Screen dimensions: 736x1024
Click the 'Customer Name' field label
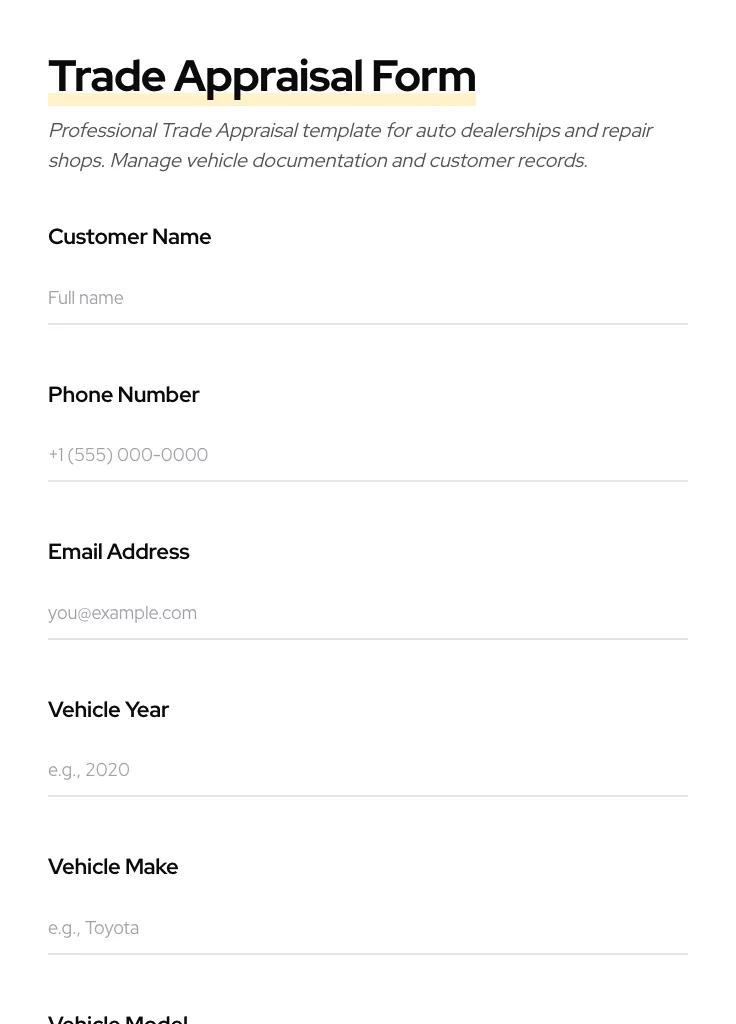(129, 237)
